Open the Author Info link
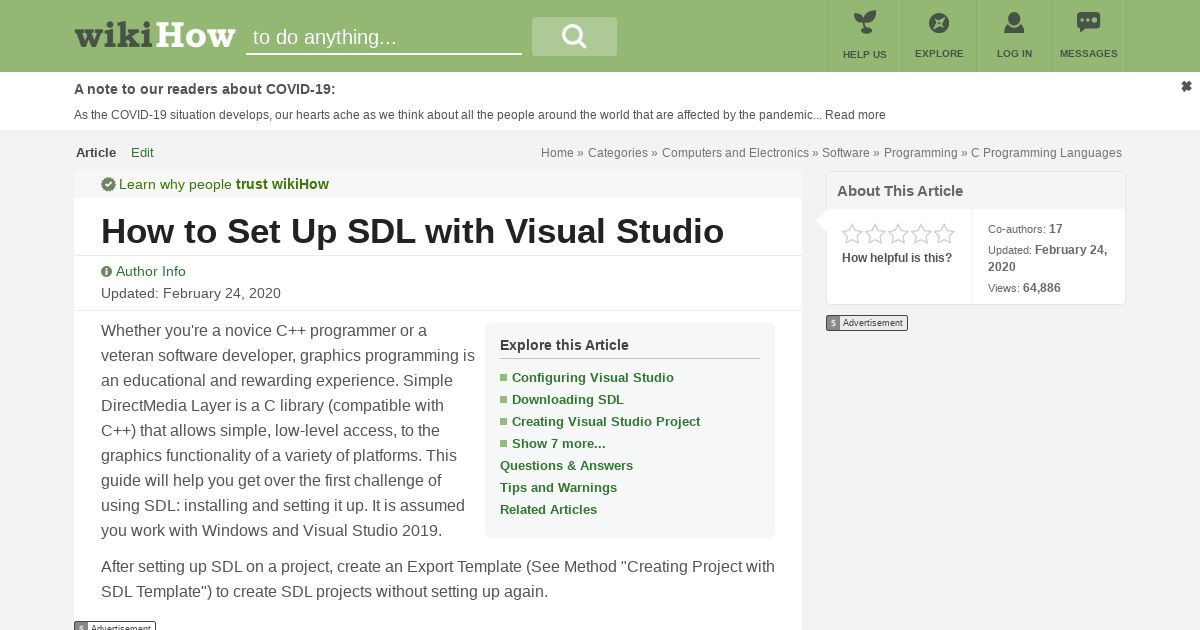 click(x=151, y=272)
